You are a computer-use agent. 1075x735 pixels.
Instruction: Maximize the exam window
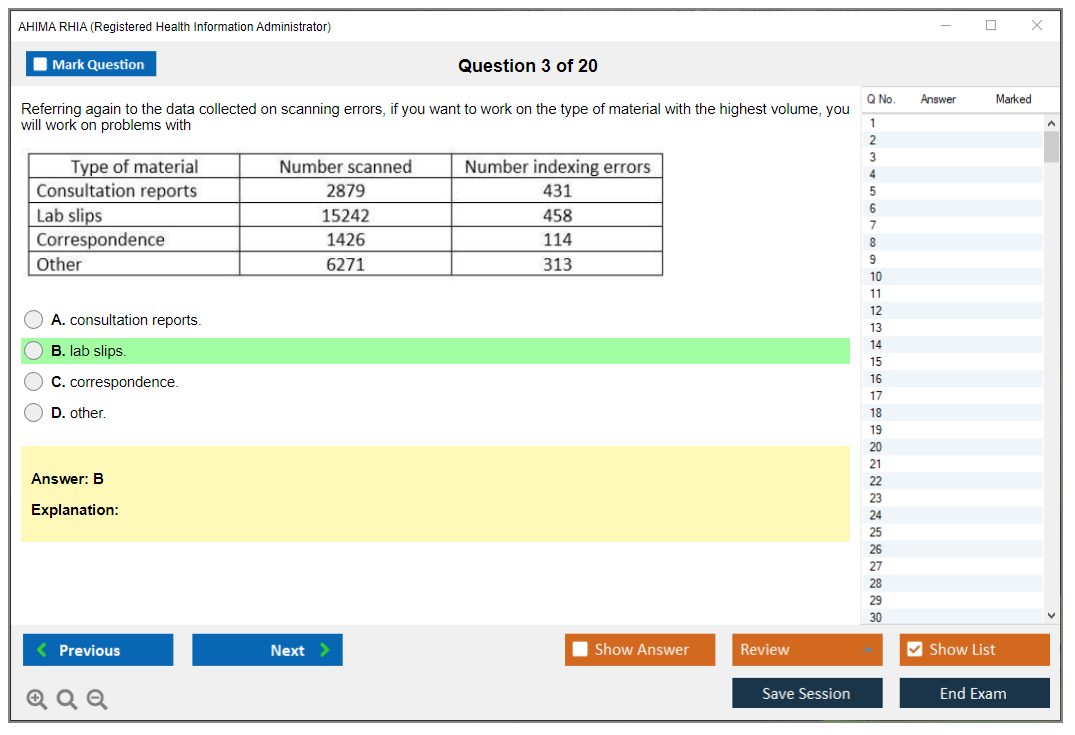click(x=991, y=26)
